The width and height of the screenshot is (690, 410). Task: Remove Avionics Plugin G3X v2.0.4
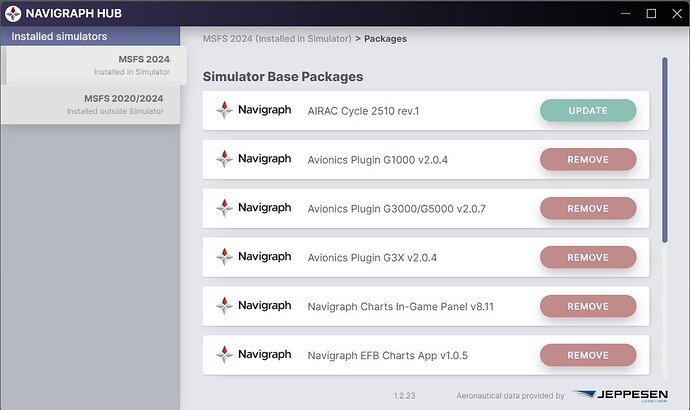pos(588,257)
